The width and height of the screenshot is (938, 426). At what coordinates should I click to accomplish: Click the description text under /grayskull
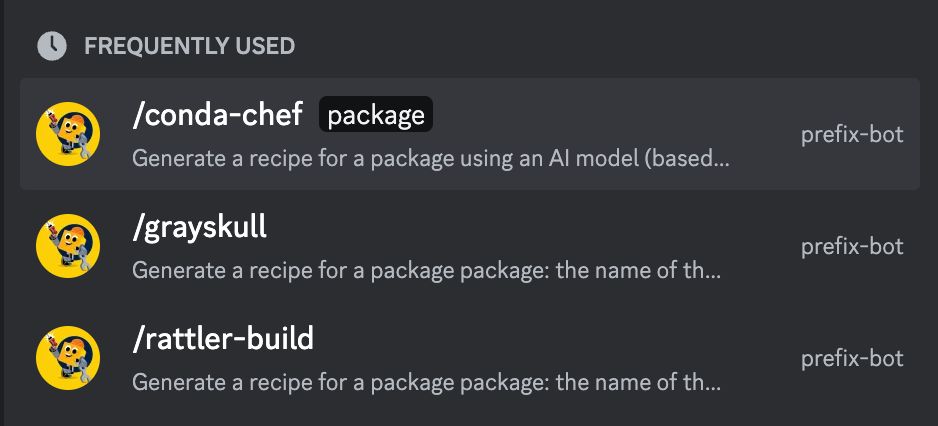tap(427, 271)
